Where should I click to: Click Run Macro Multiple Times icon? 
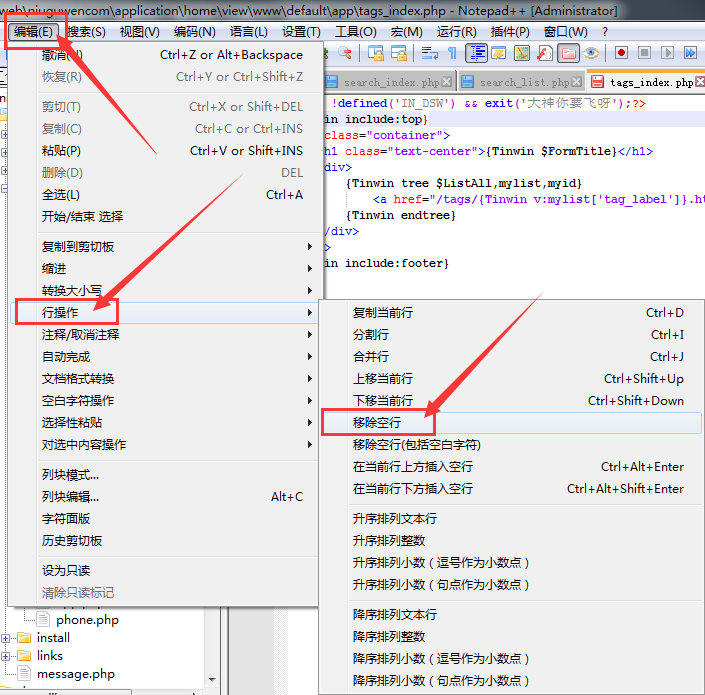(x=690, y=53)
